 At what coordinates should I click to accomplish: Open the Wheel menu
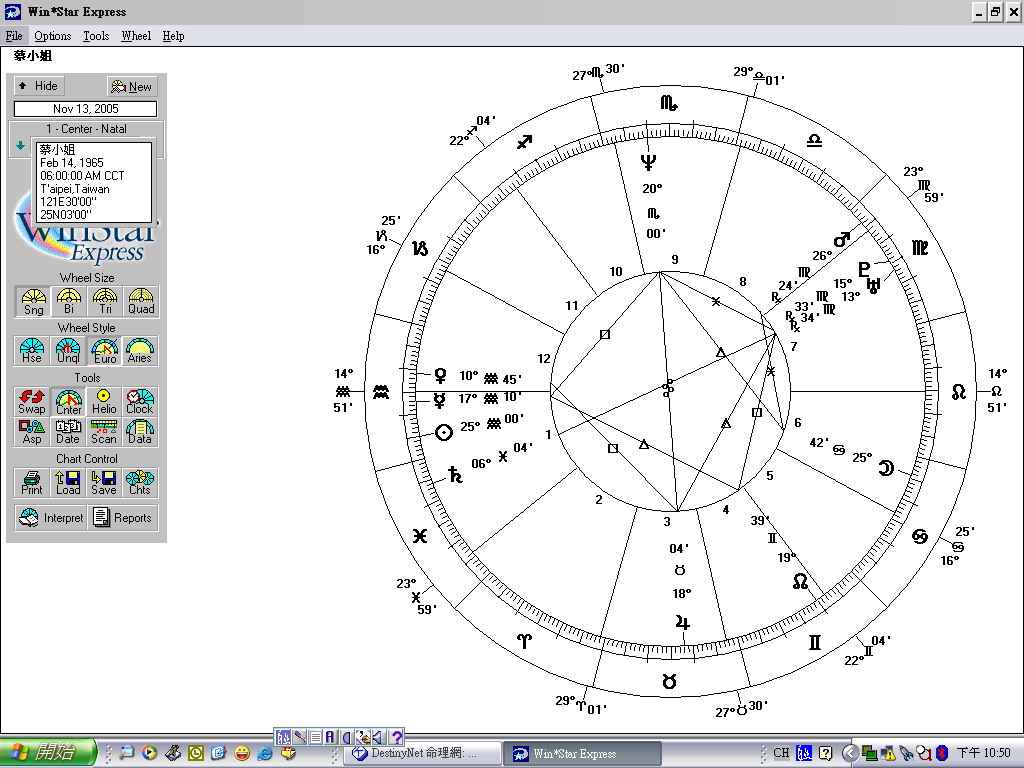coord(136,36)
